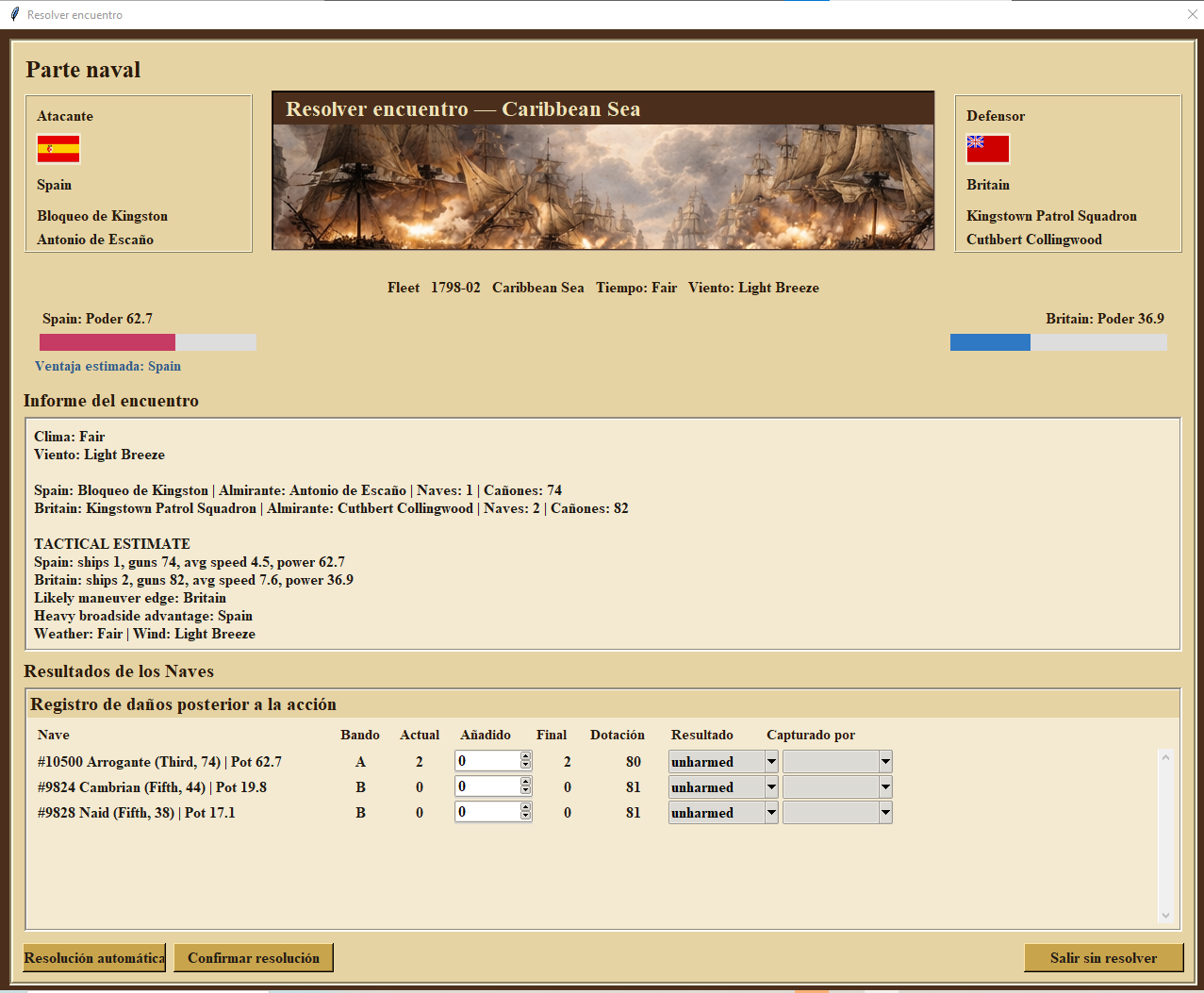
Task: Open Resultado dropdown for Arrogante
Action: click(771, 762)
